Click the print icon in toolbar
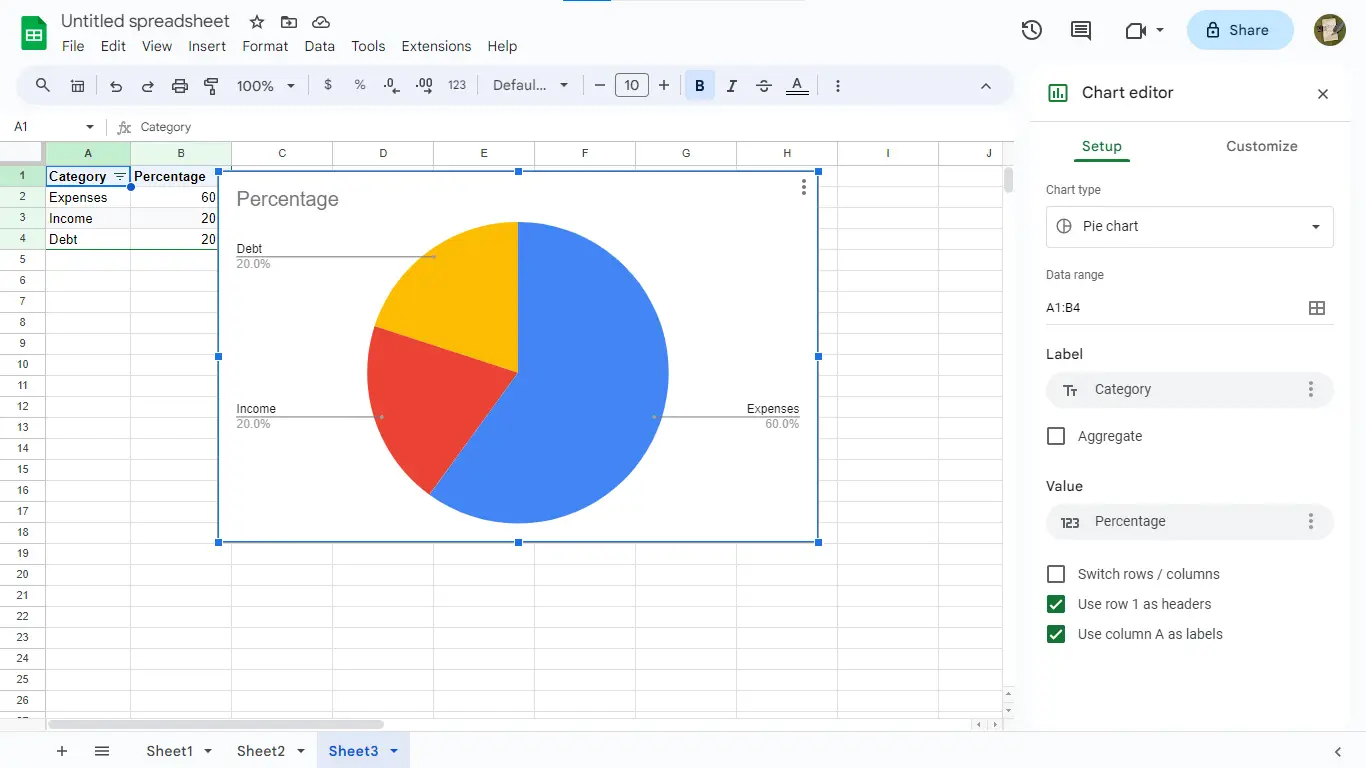Screen dimensions: 1366x768 [x=180, y=86]
